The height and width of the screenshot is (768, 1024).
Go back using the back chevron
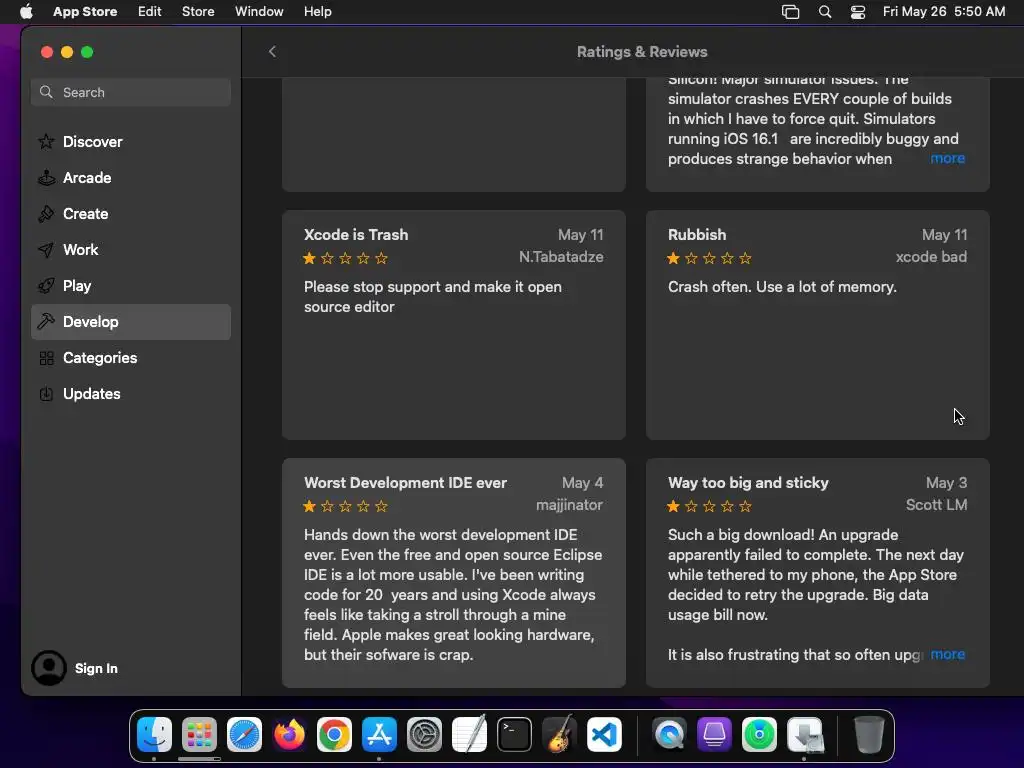coord(272,52)
